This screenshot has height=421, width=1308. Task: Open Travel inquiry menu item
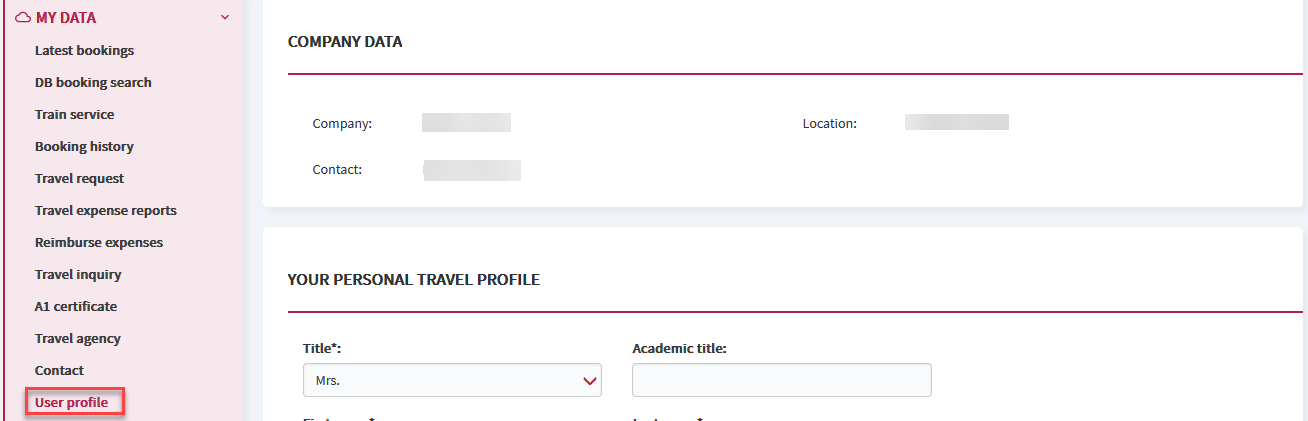78,274
